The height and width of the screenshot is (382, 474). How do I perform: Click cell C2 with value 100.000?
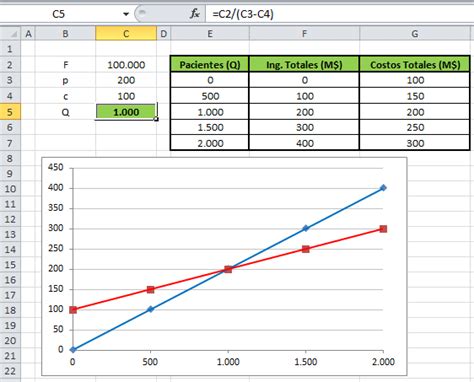tap(126, 65)
